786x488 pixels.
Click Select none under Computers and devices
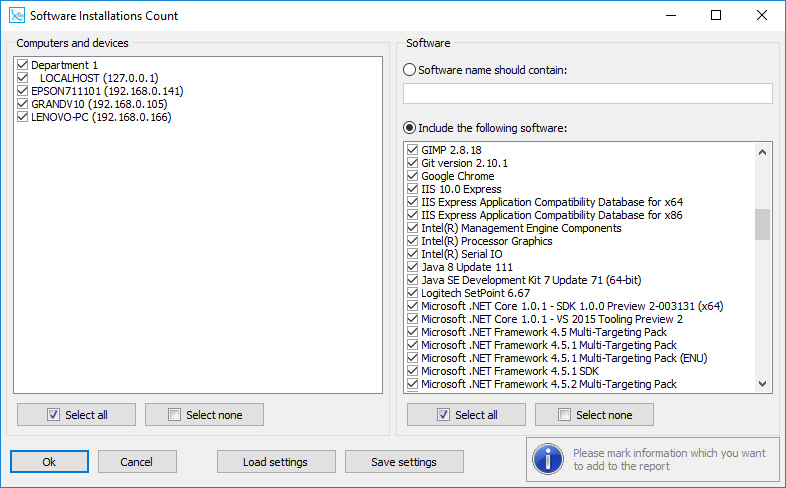point(205,415)
